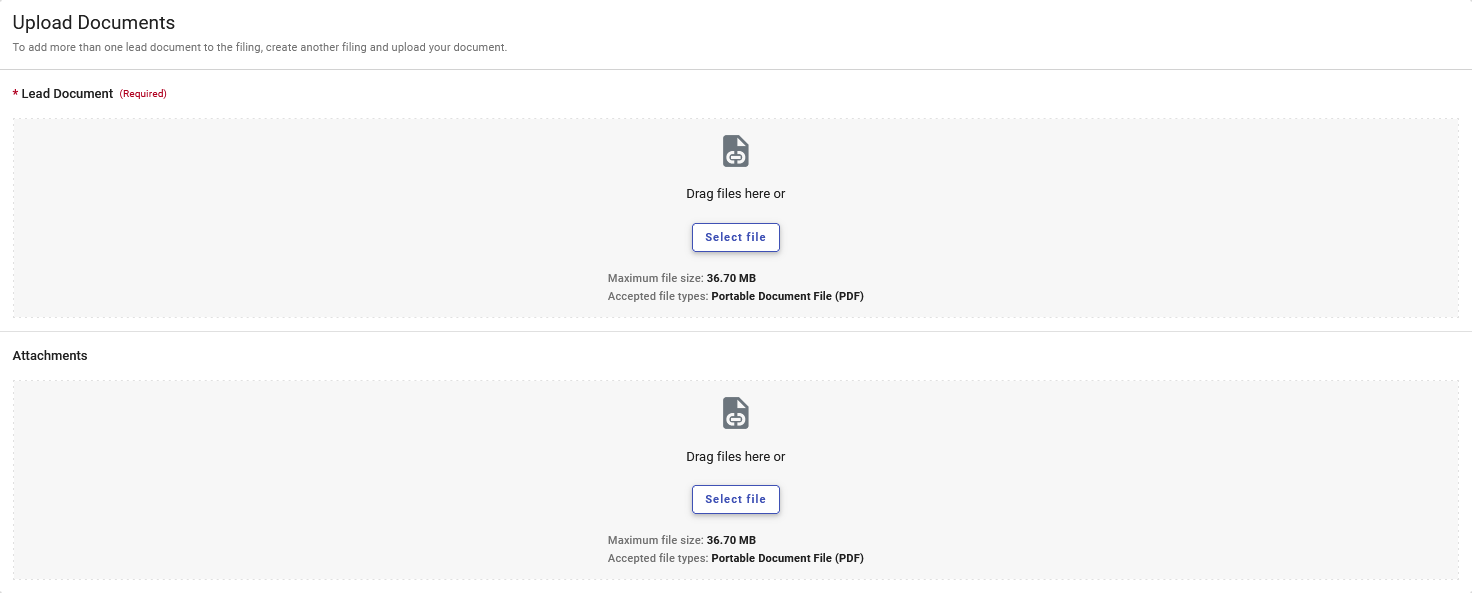Click "Drag files here or" in Attachments
This screenshot has height=593, width=1472.
[735, 457]
